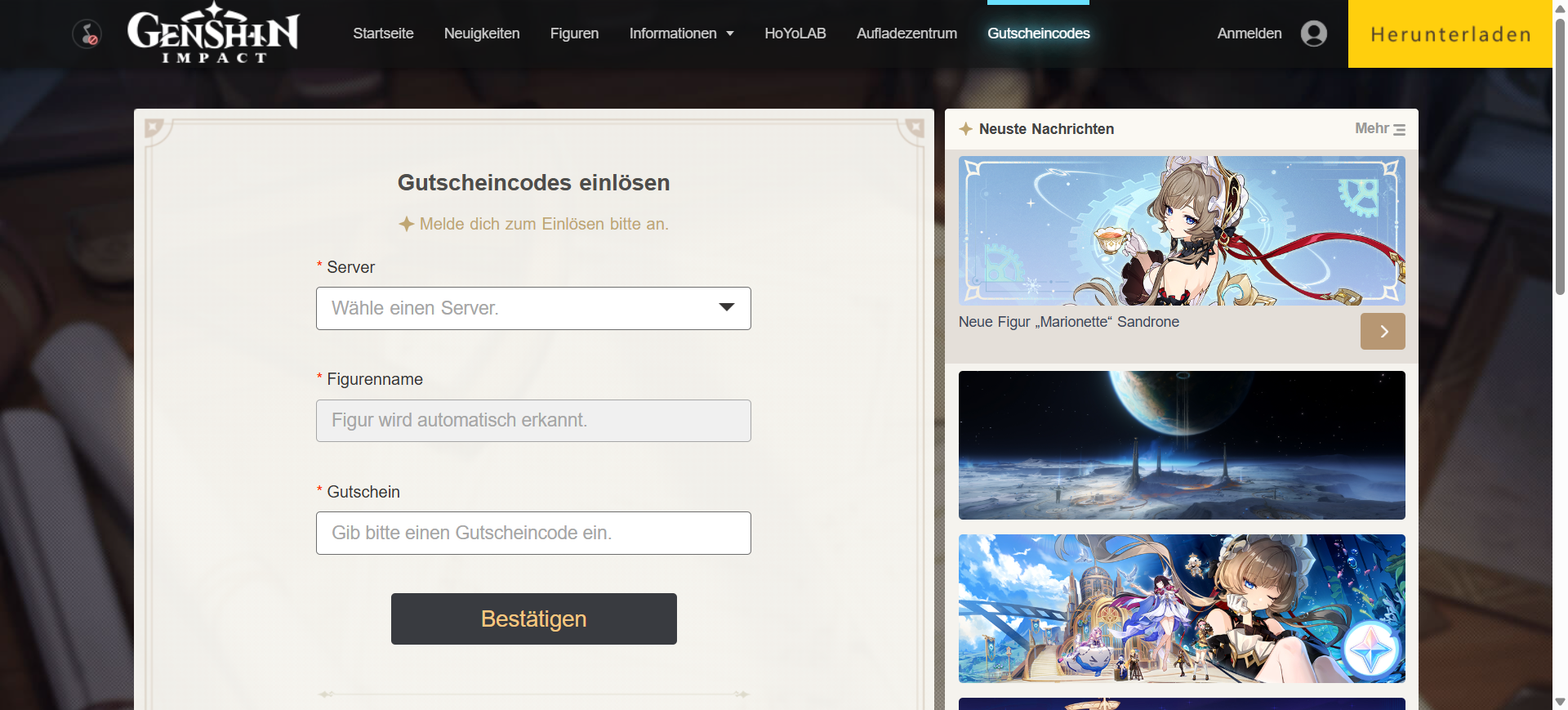Click the Figurenname field
Viewport: 1568px width, 710px height.
coord(533,421)
